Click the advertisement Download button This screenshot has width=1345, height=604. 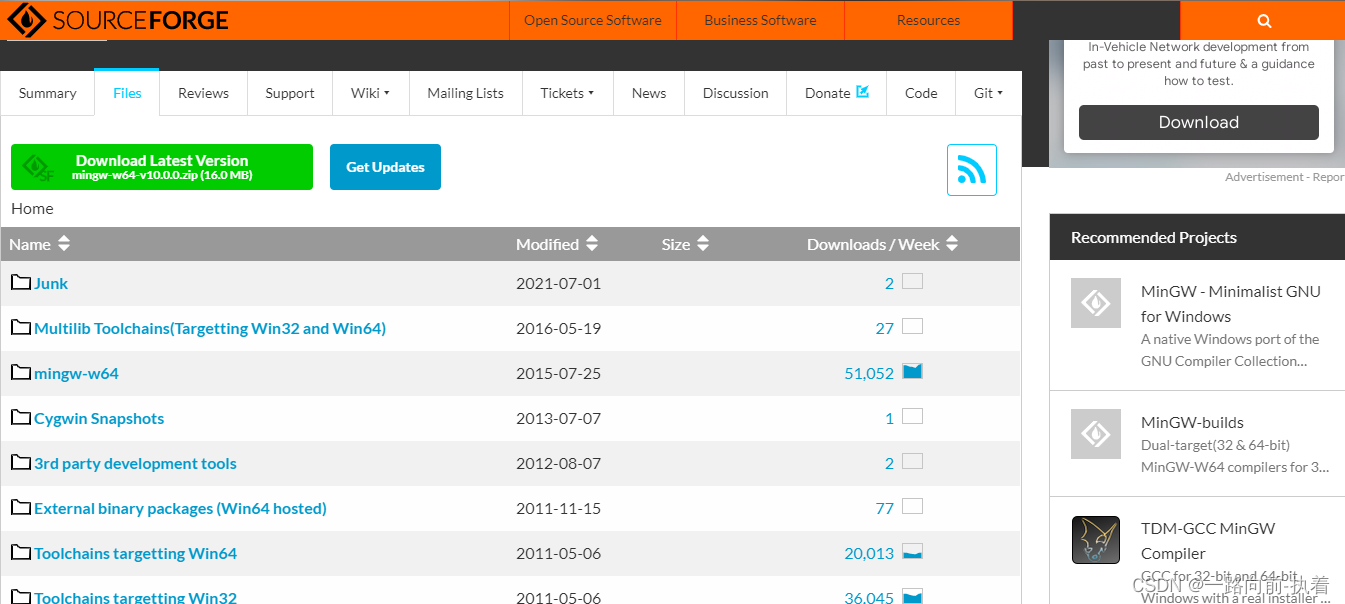[1198, 122]
